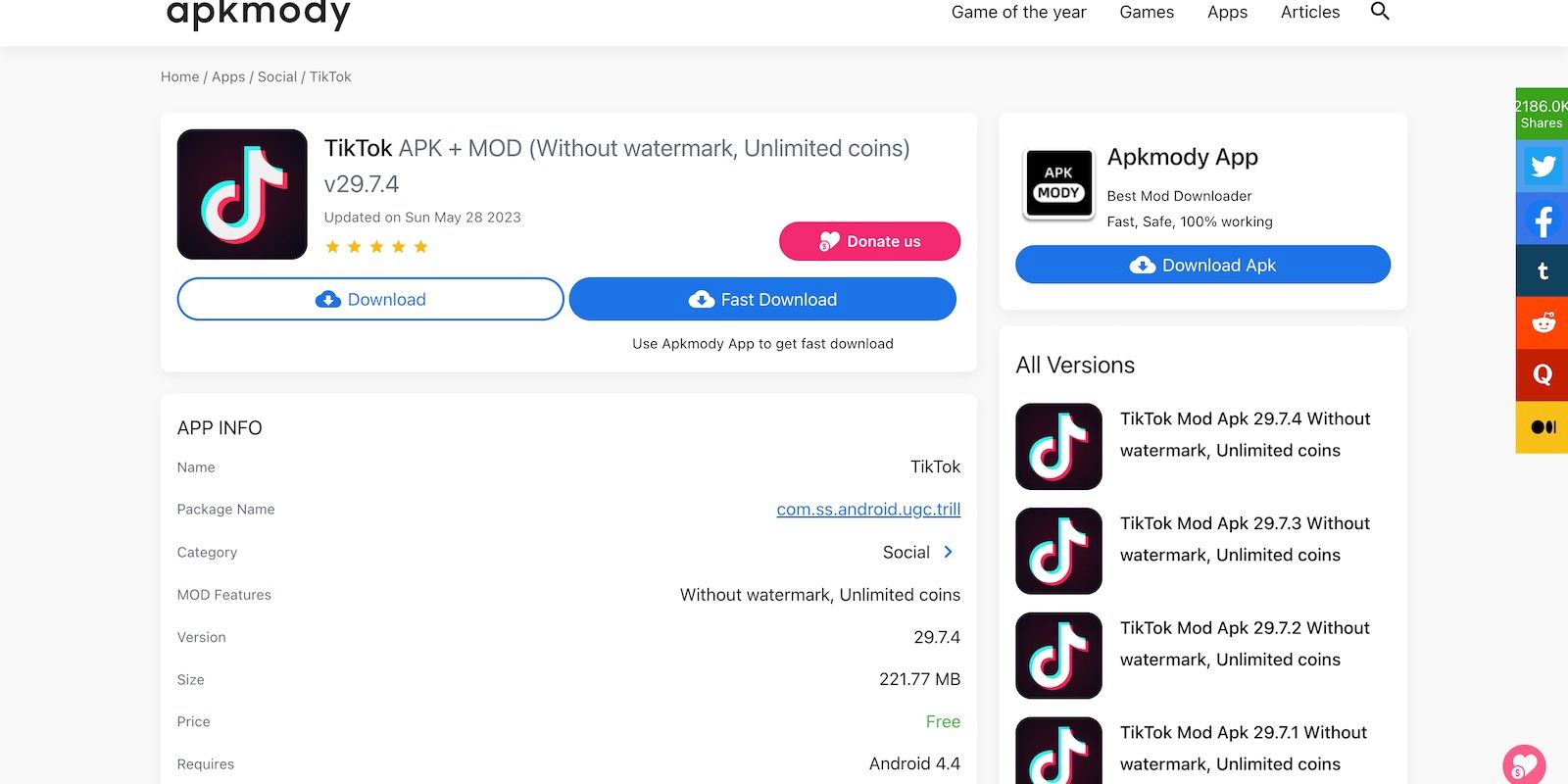The height and width of the screenshot is (784, 1568).
Task: Click the Android 4.4 requirement value
Action: click(x=914, y=763)
